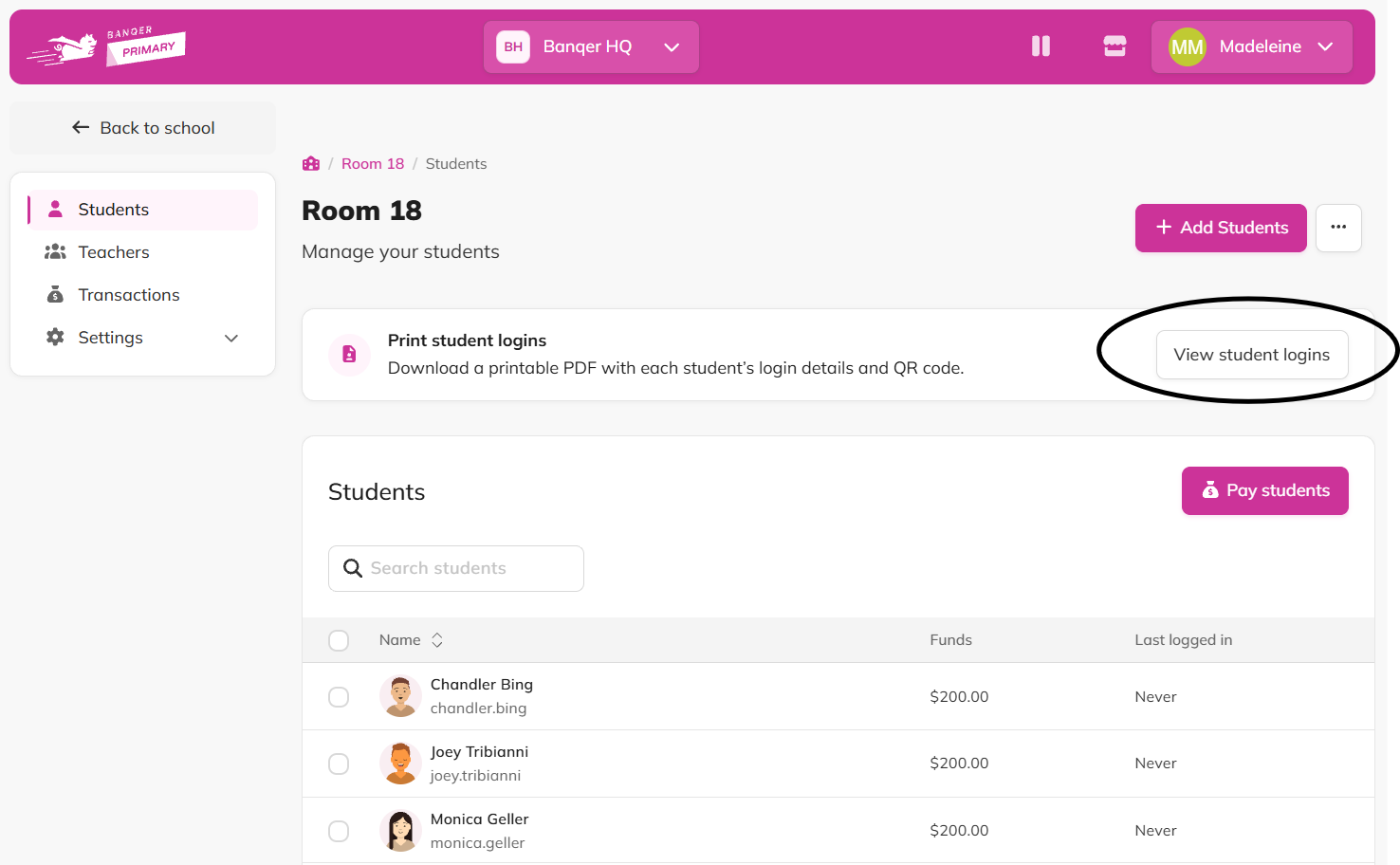
Task: Click the Banqer Primary logo
Action: tap(105, 46)
